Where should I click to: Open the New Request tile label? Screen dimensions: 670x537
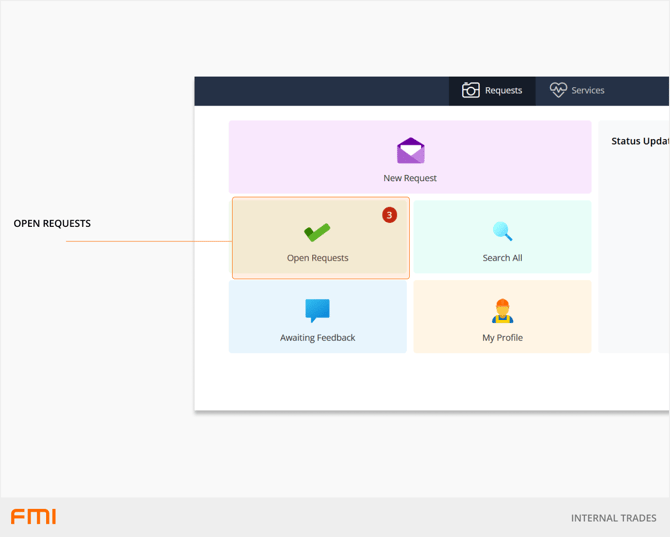pos(410,178)
